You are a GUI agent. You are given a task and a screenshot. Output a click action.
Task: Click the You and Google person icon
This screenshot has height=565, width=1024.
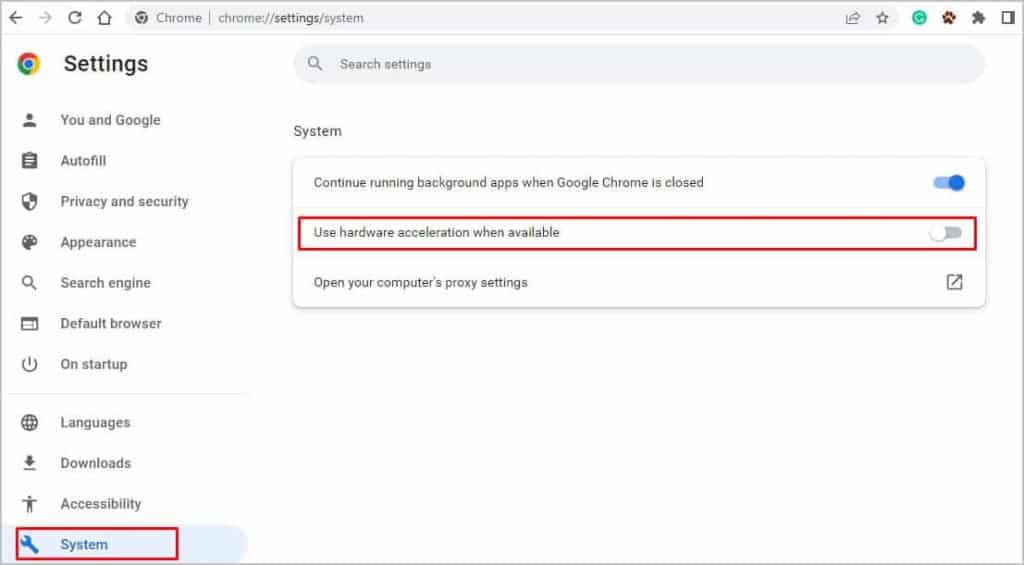click(29, 120)
